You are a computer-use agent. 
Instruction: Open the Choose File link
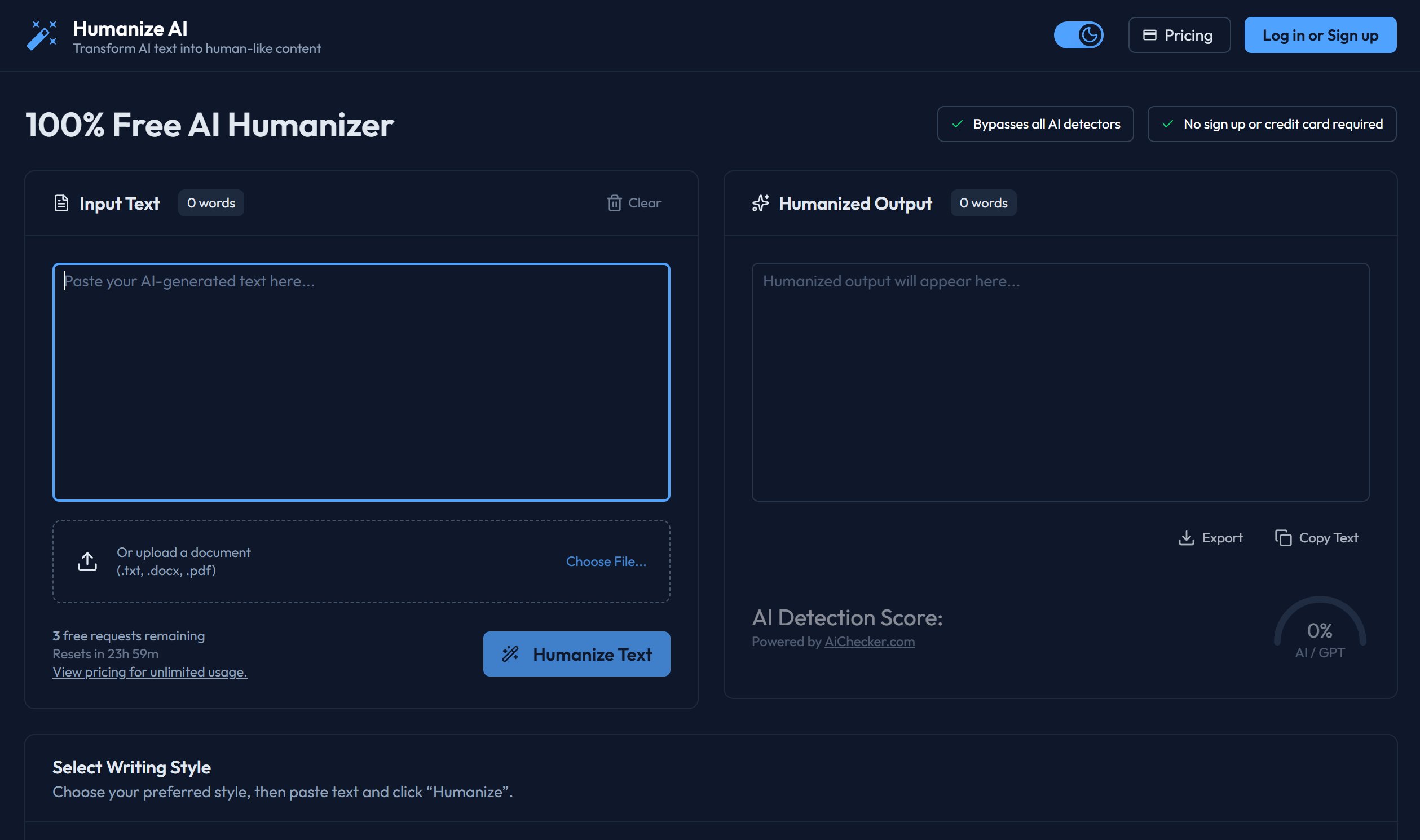pyautogui.click(x=606, y=561)
